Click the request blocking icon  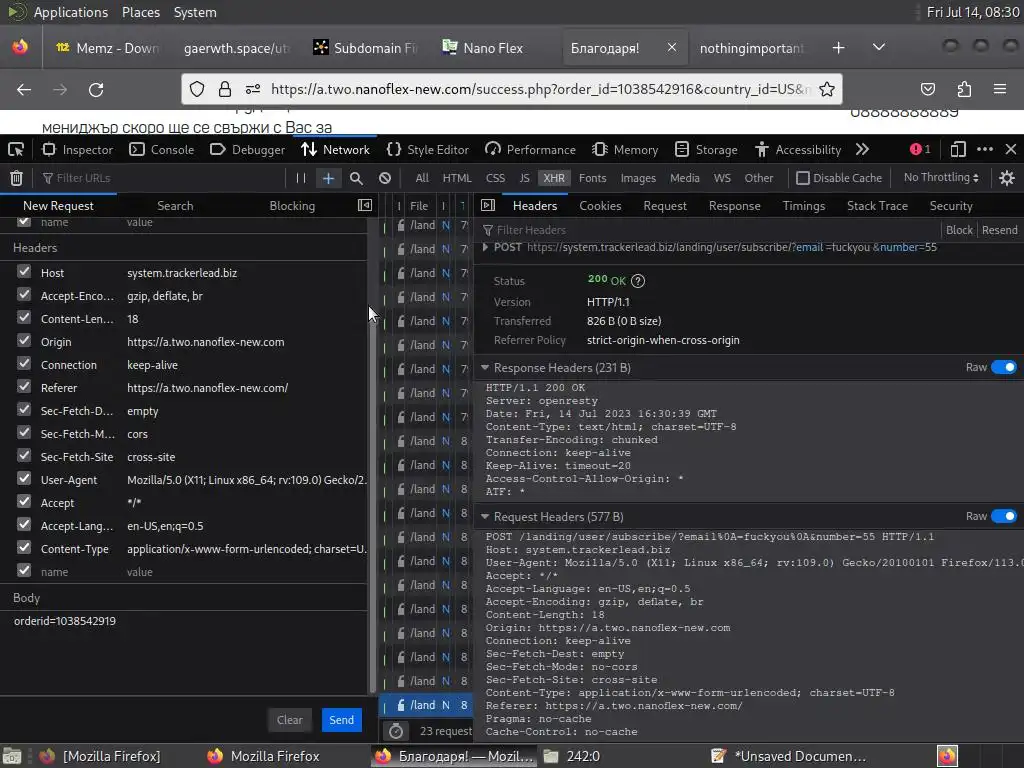385,178
